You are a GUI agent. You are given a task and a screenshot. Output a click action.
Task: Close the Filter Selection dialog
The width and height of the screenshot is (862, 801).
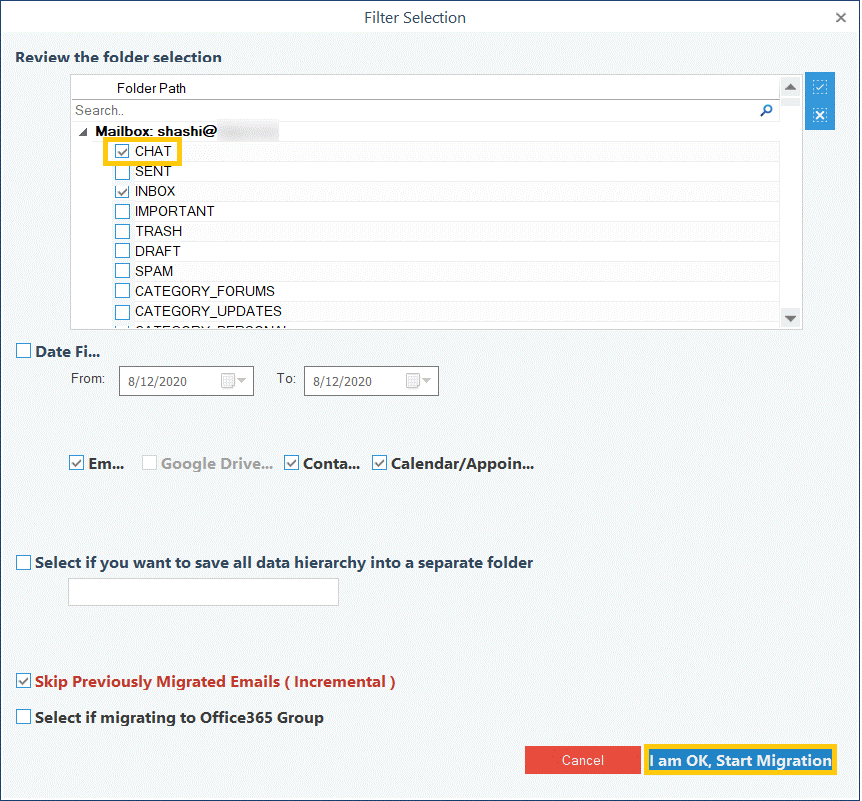(x=841, y=18)
